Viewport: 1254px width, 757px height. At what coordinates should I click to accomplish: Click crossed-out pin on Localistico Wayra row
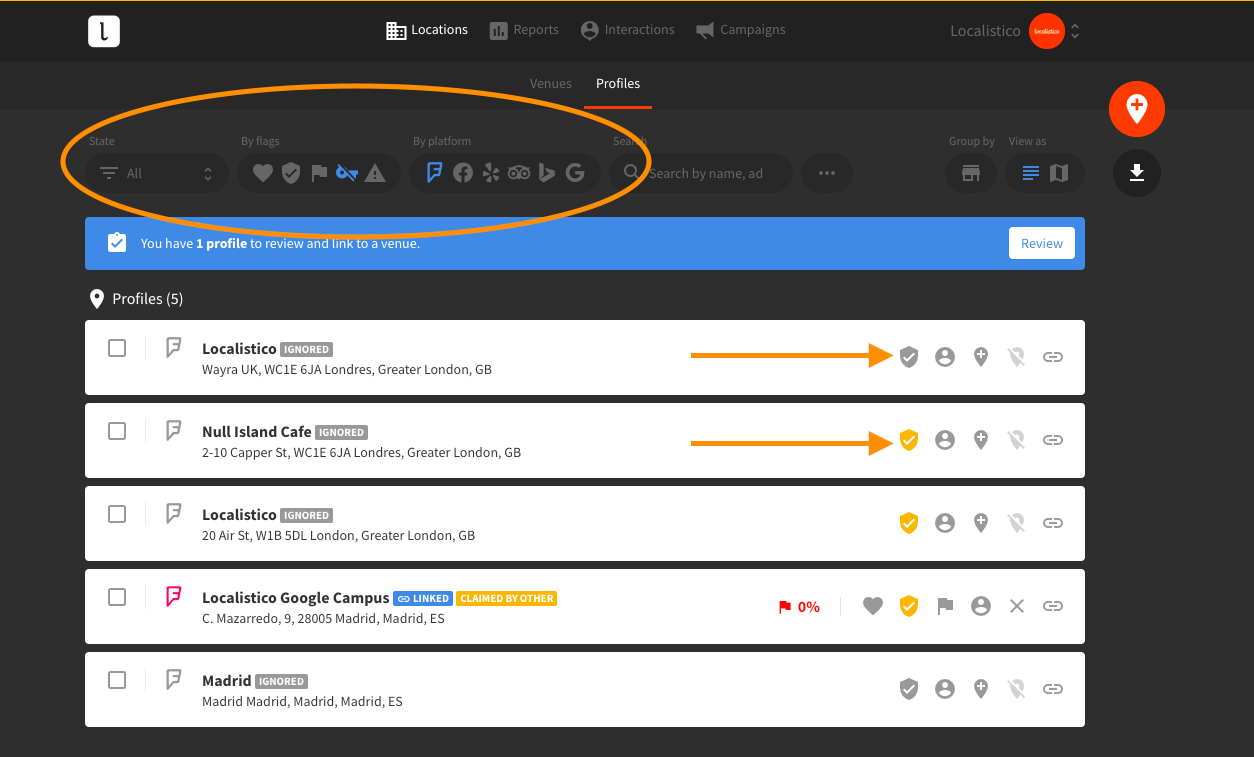(1017, 357)
